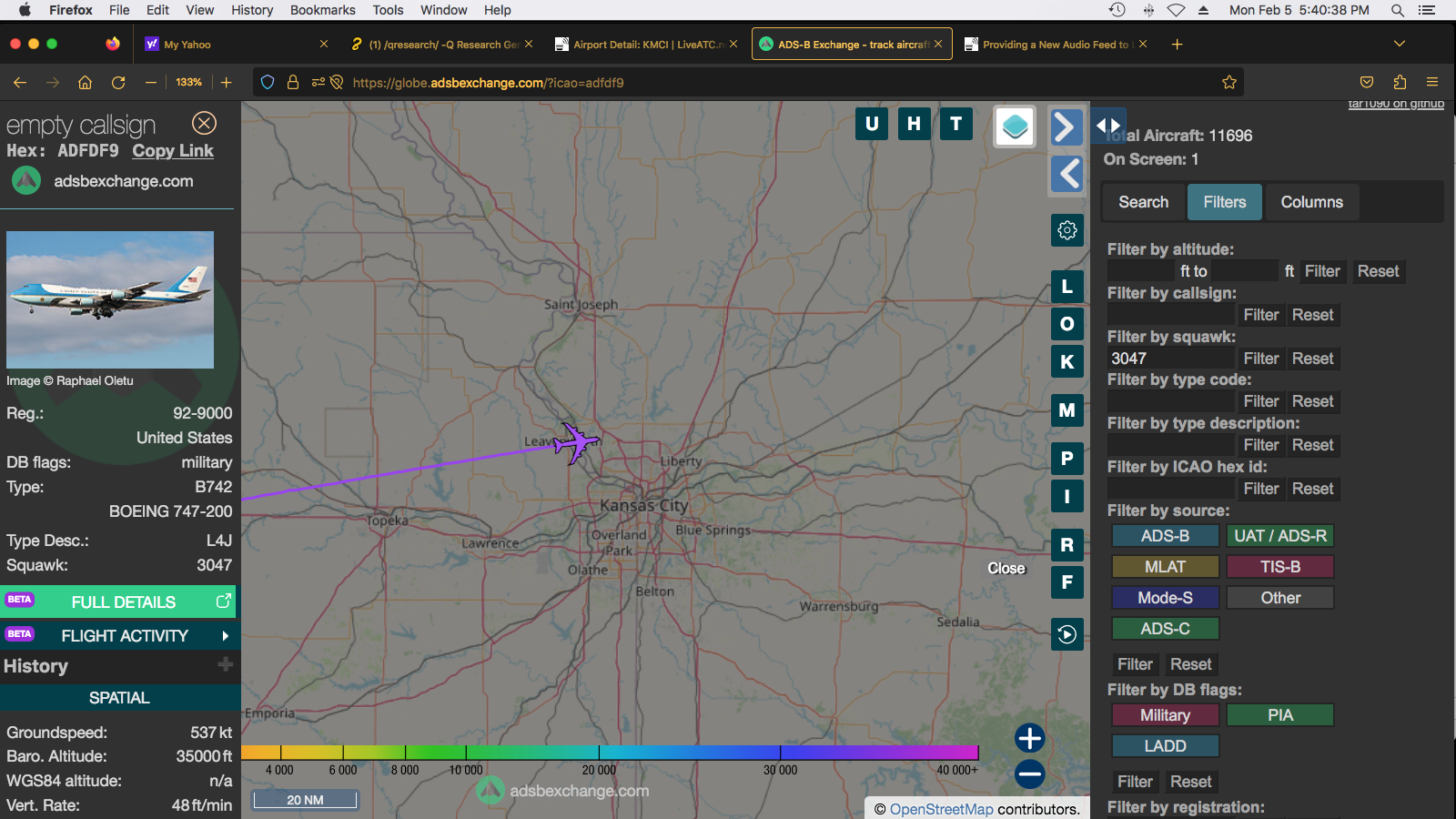Reset the altitude filter

[x=1378, y=271]
